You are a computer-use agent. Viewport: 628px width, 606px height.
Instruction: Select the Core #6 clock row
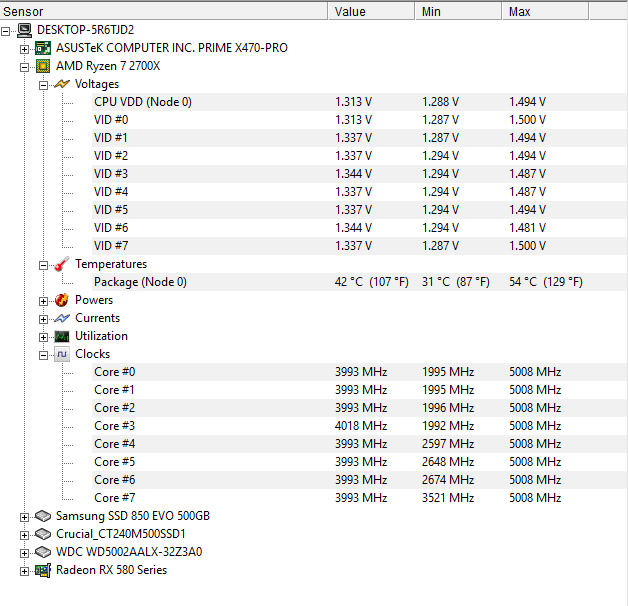pyautogui.click(x=360, y=480)
